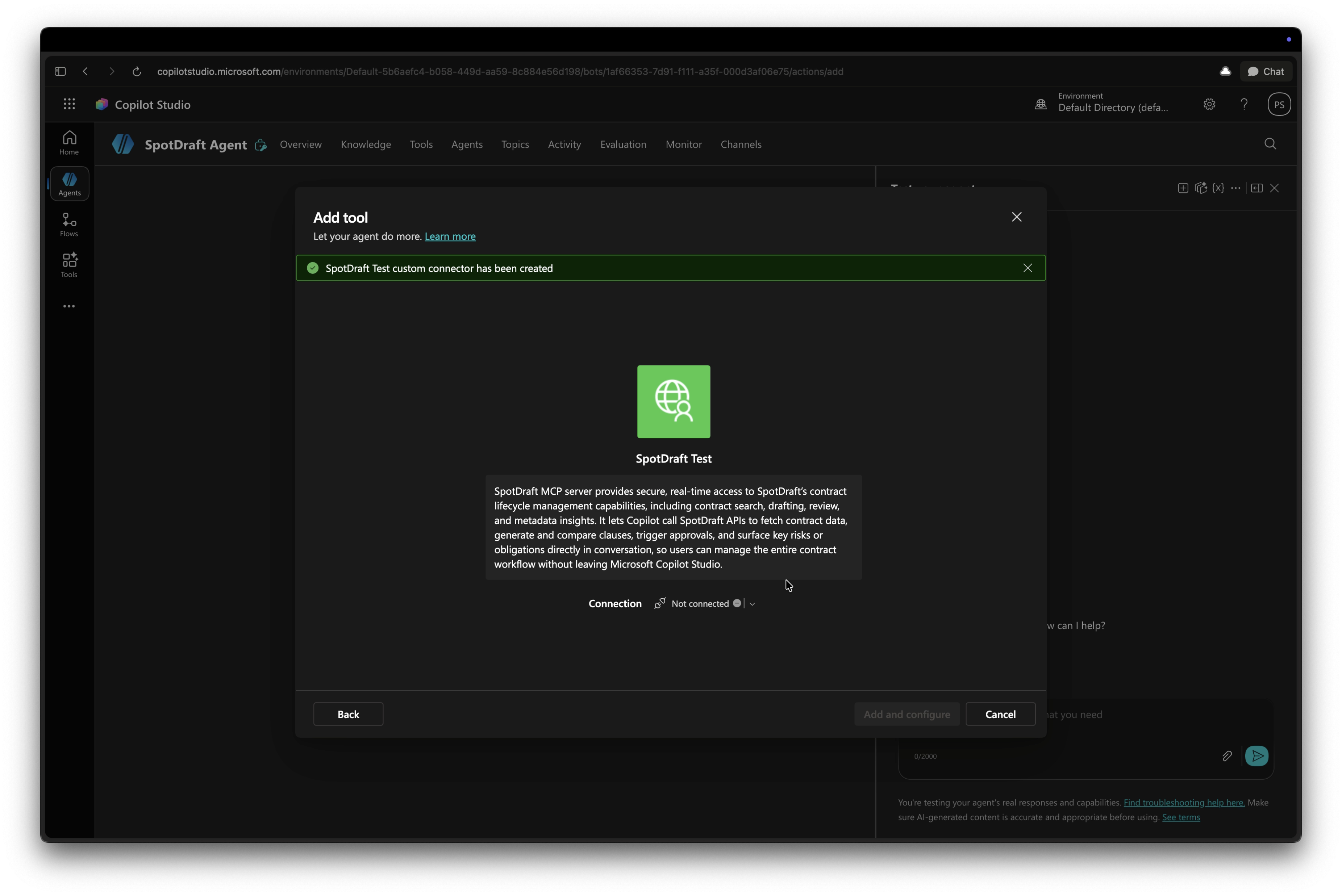Focus the copilotstudio.microsoft.com address bar
Screen dimensions: 1342x896
point(500,71)
